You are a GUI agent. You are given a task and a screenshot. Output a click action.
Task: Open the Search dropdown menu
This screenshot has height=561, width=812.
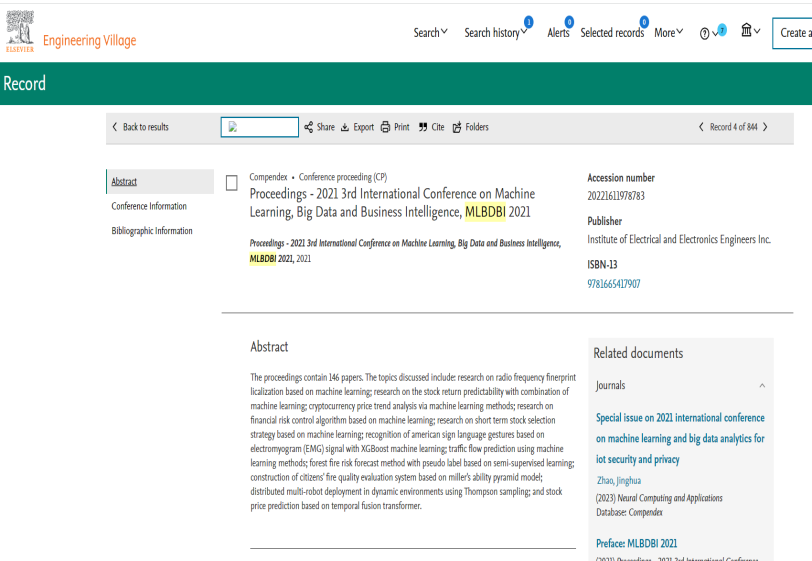click(x=430, y=33)
